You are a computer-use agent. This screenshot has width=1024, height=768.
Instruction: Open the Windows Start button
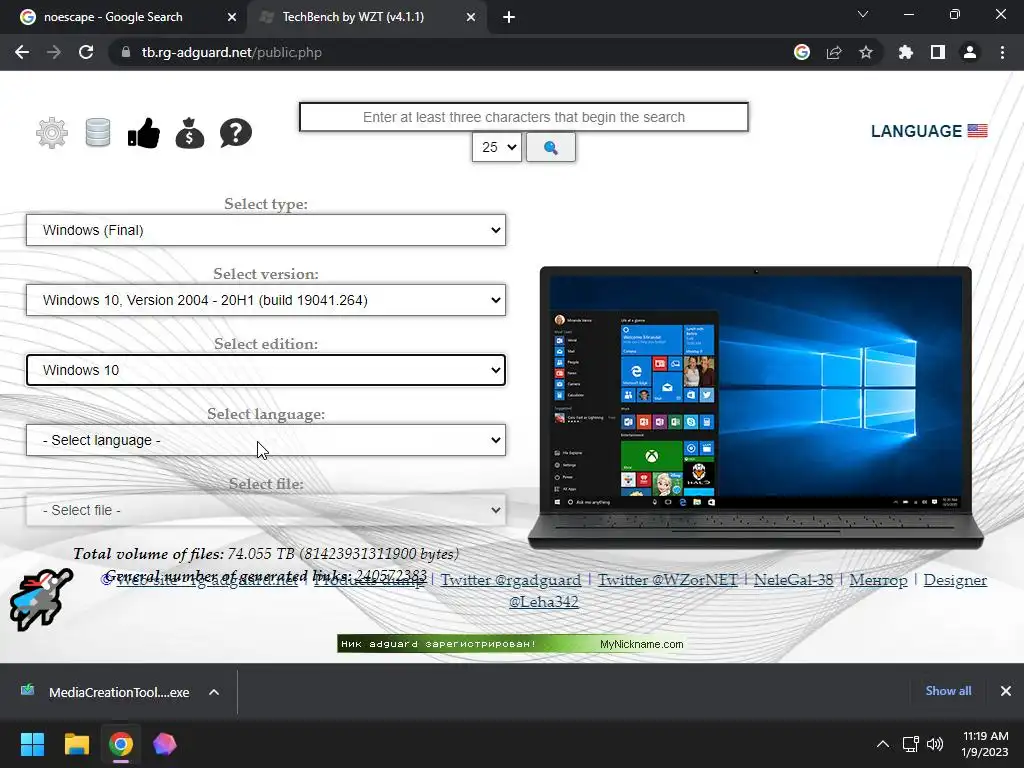[32, 744]
